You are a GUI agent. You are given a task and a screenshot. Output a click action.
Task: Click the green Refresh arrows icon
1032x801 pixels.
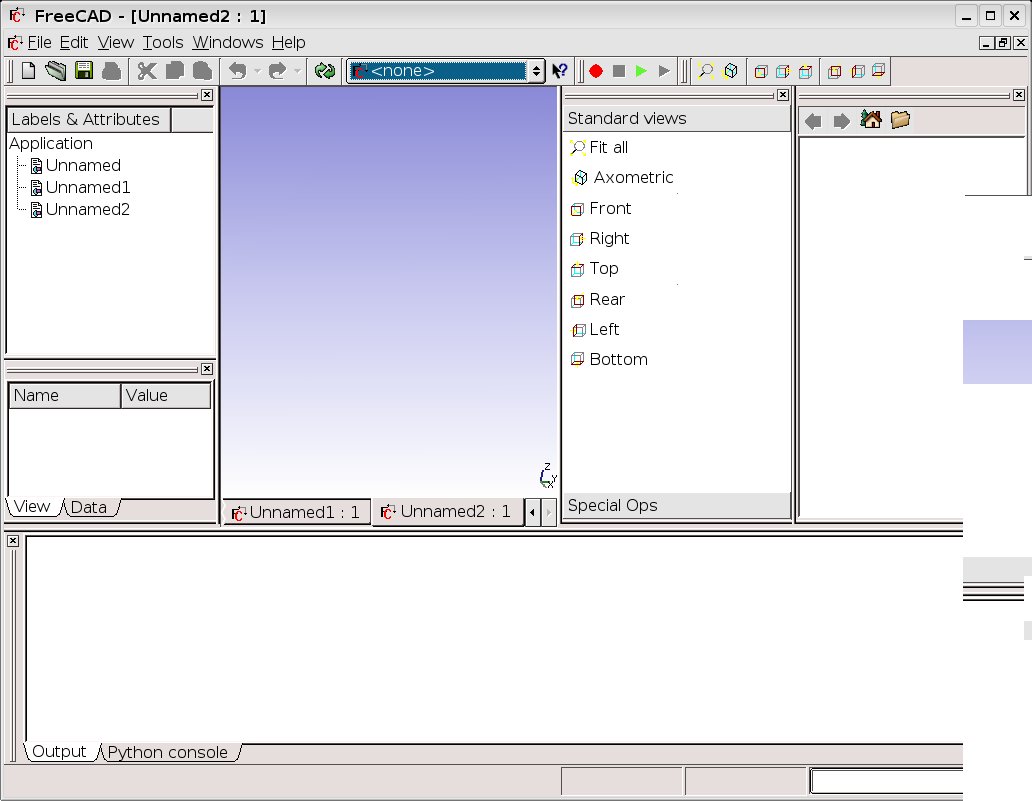[324, 71]
